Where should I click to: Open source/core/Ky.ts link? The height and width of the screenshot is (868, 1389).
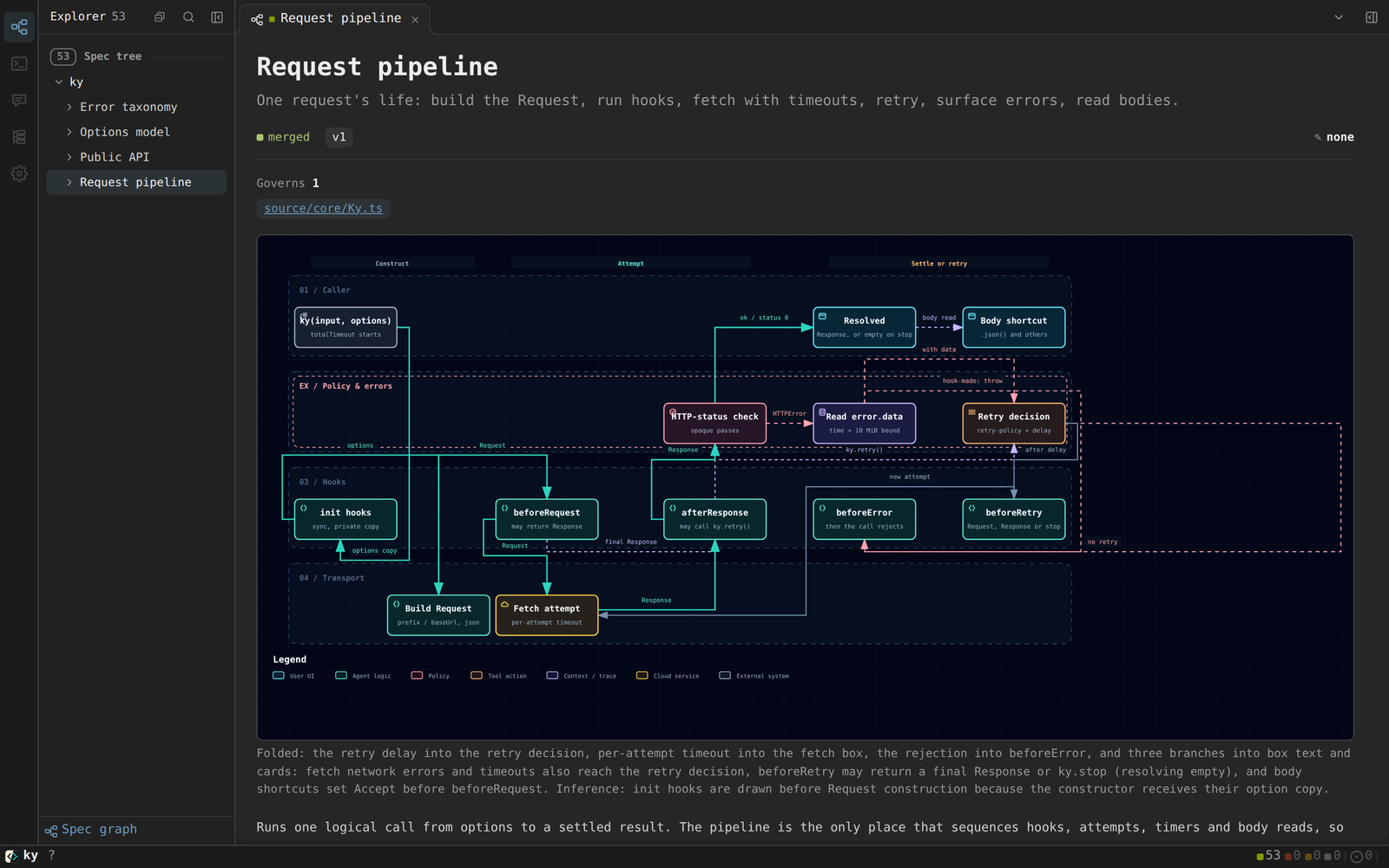(x=323, y=208)
